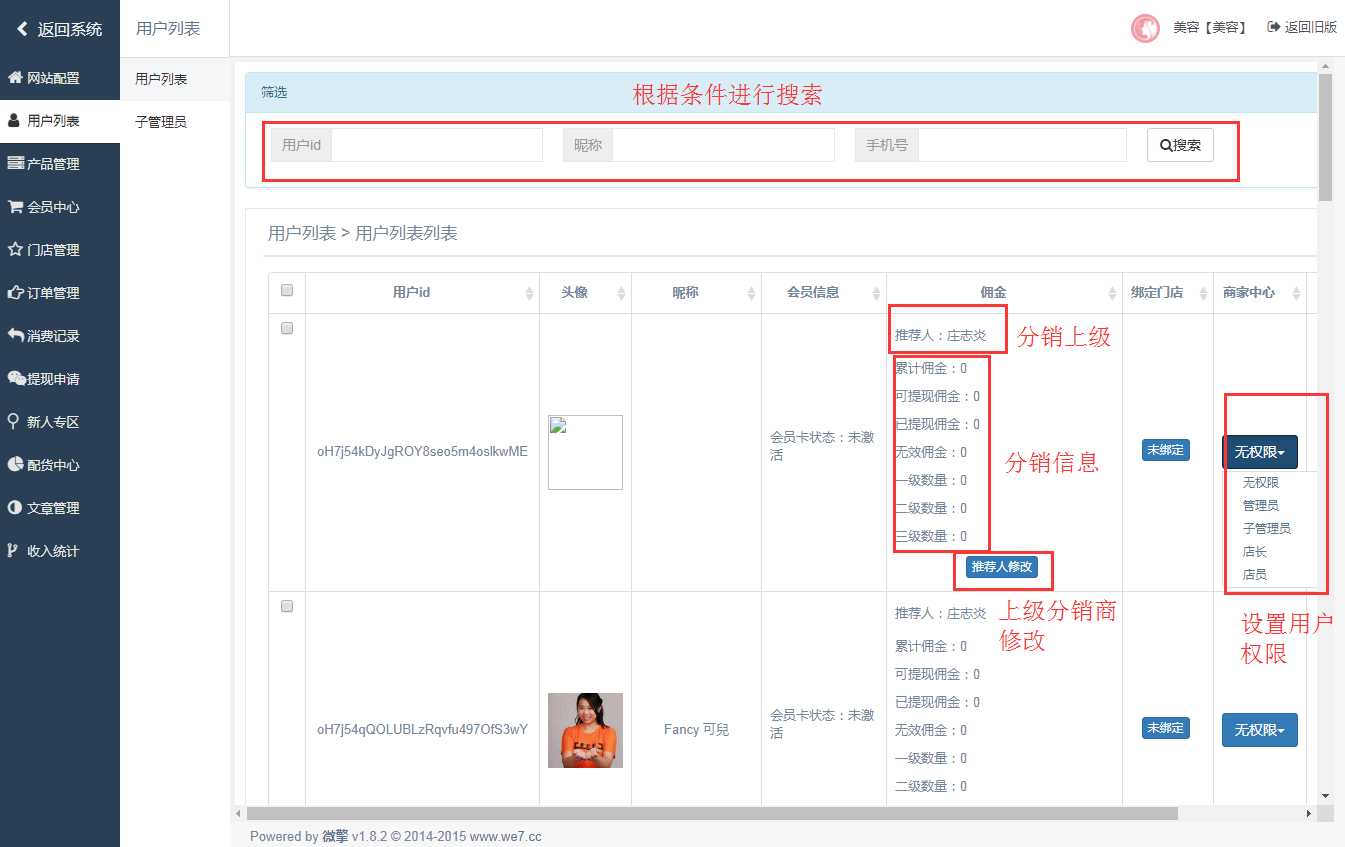Click the 微擎 link in the footer
Viewport: 1345px width, 847px height.
[x=335, y=836]
